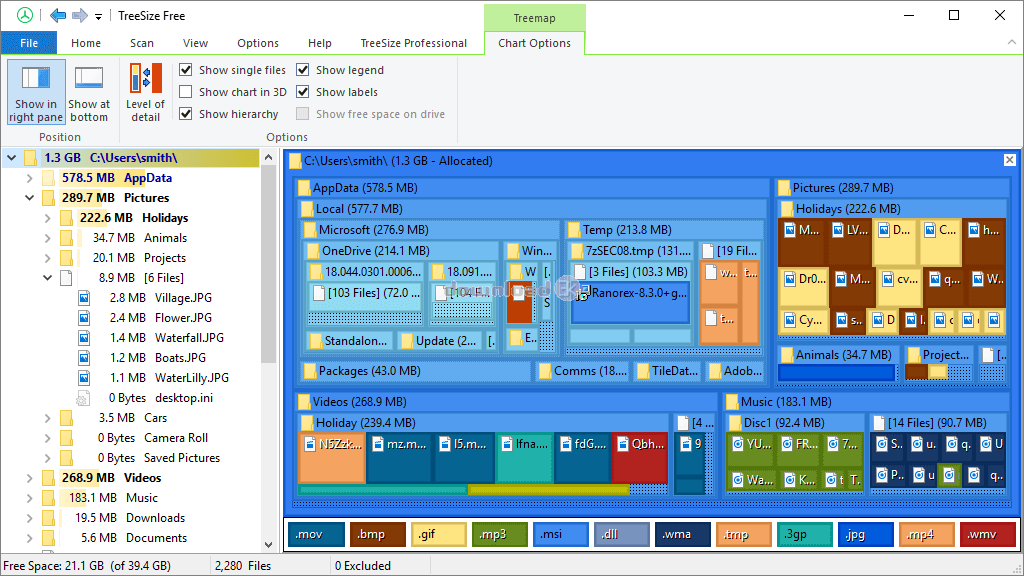Enable the Show chart in 3D checkbox
The width and height of the screenshot is (1024, 576).
(x=186, y=92)
